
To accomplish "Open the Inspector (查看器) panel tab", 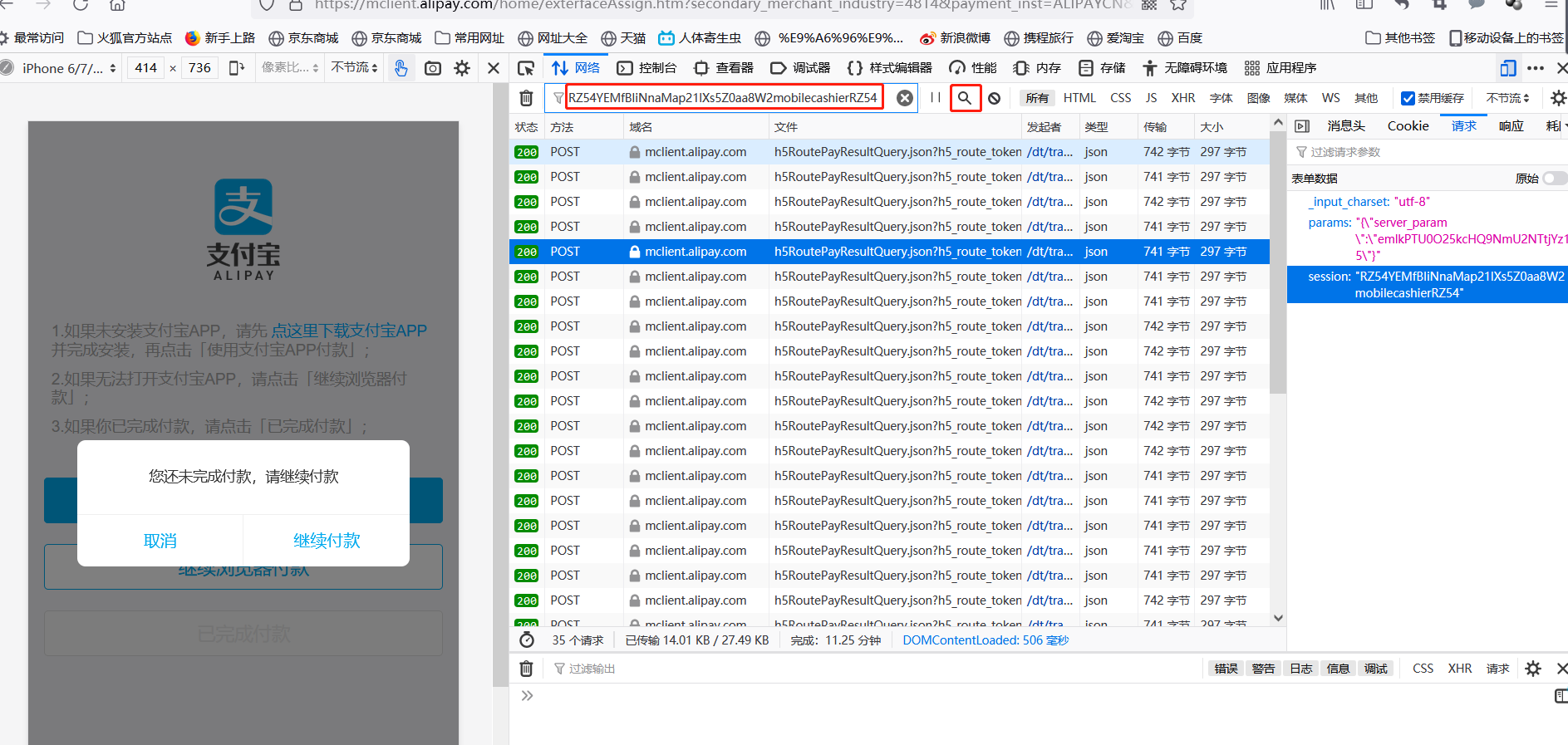I will [724, 68].
